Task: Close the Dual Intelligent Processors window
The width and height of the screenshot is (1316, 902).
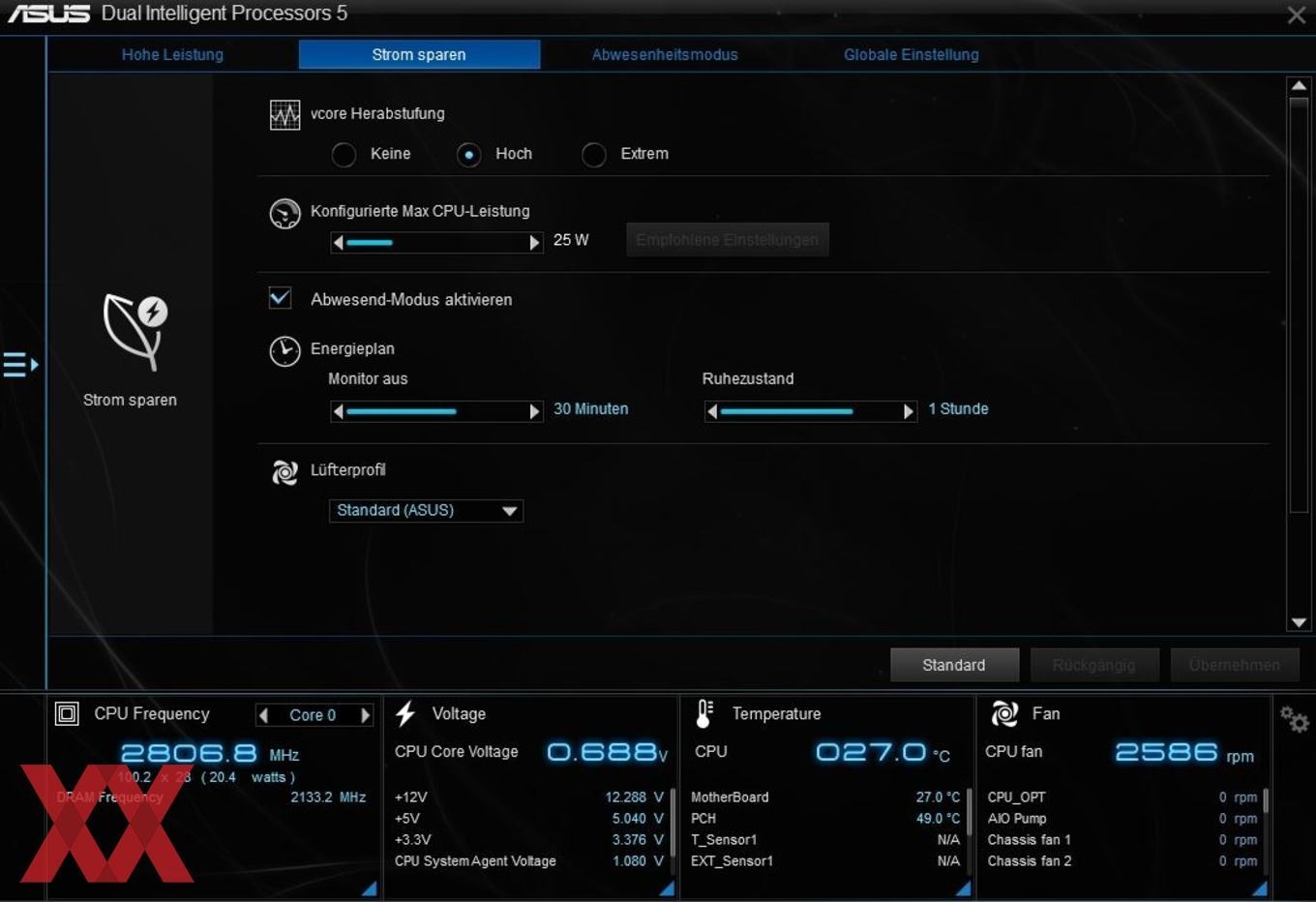Action: [x=1297, y=15]
